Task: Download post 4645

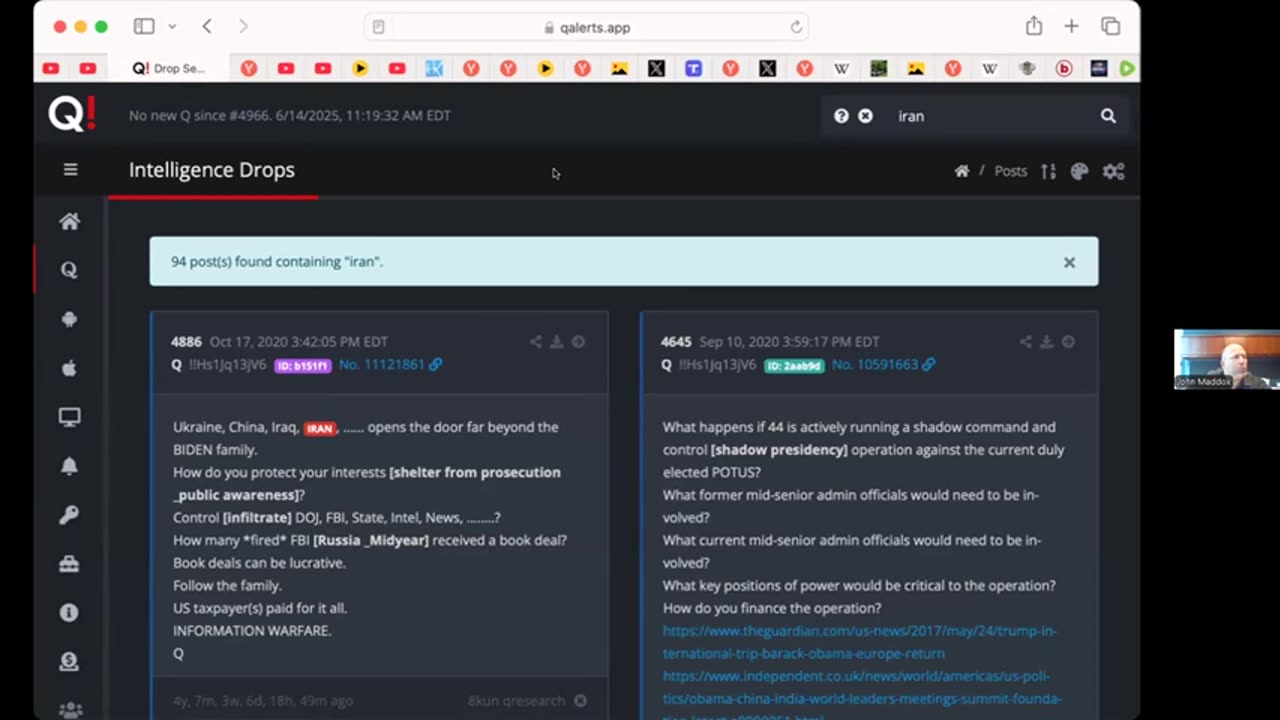Action: [x=1047, y=342]
